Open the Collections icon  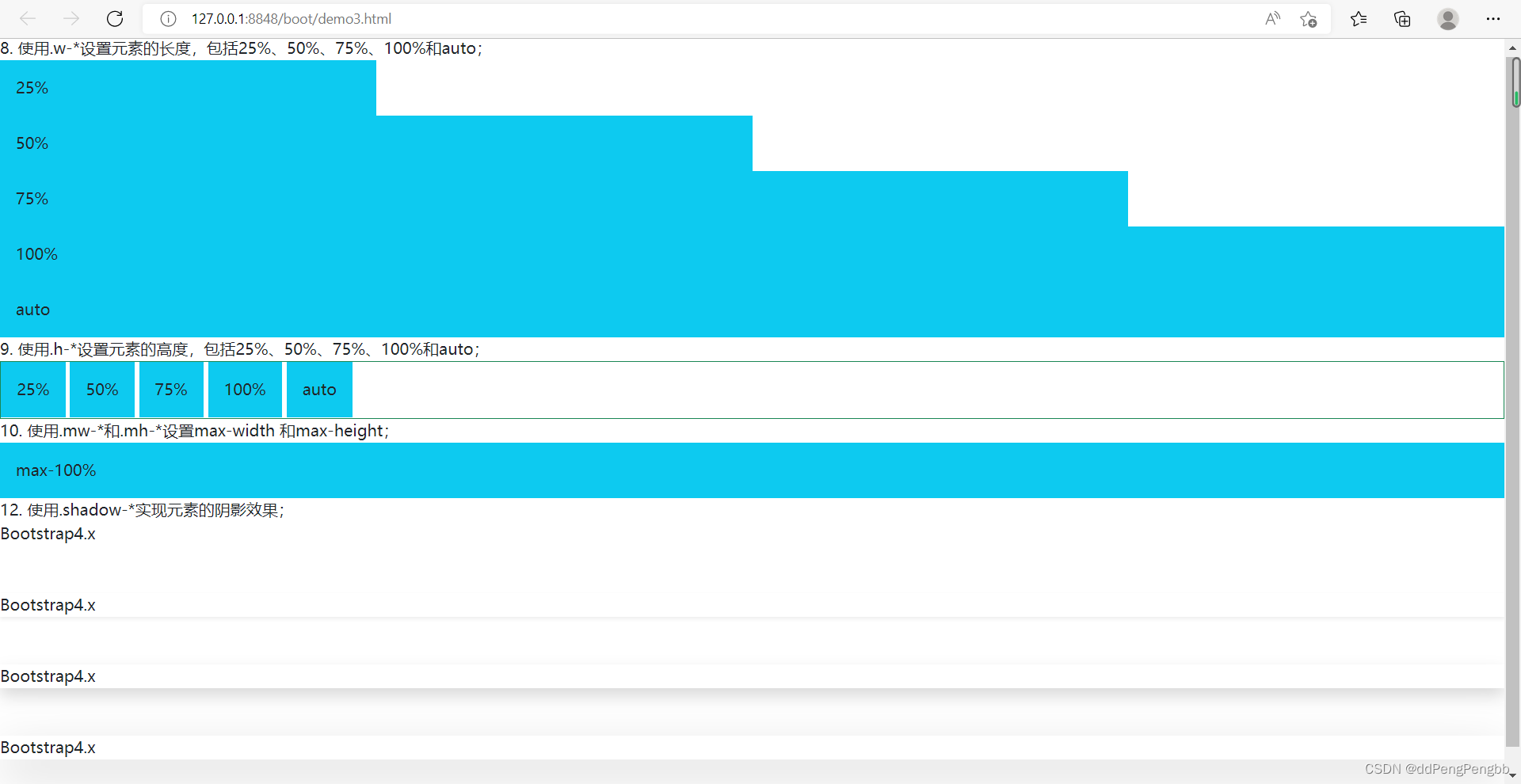[x=1402, y=18]
